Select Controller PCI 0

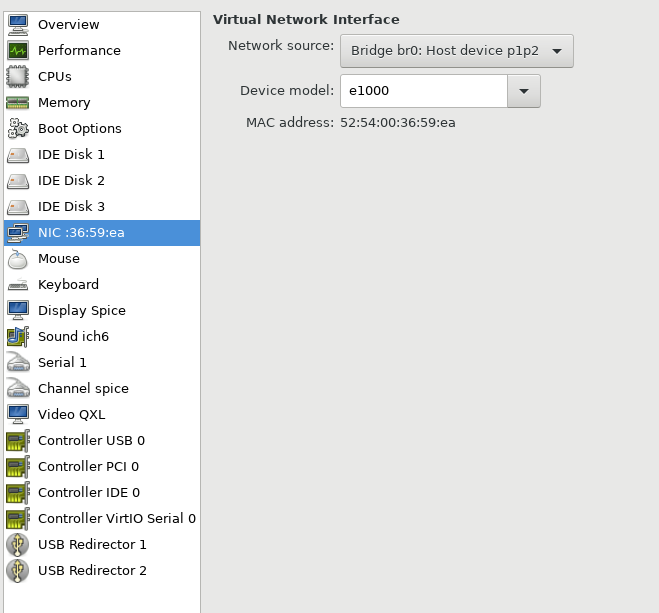coord(102,467)
